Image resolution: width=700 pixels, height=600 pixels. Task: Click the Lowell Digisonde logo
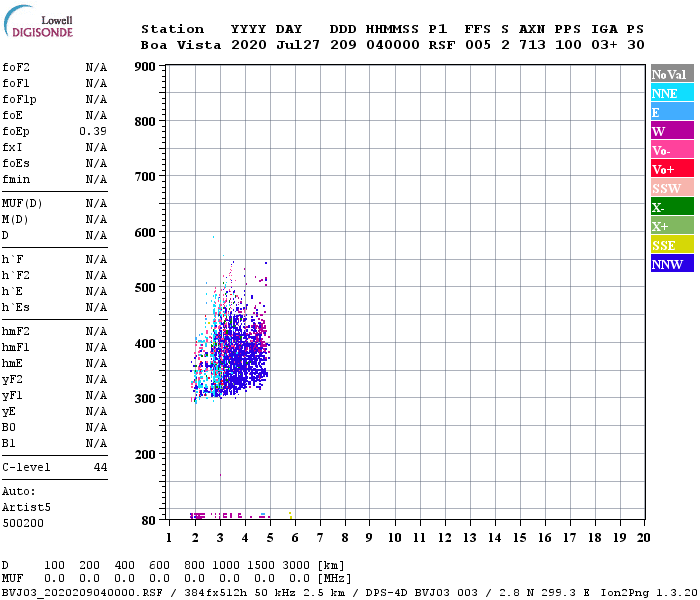point(38,21)
